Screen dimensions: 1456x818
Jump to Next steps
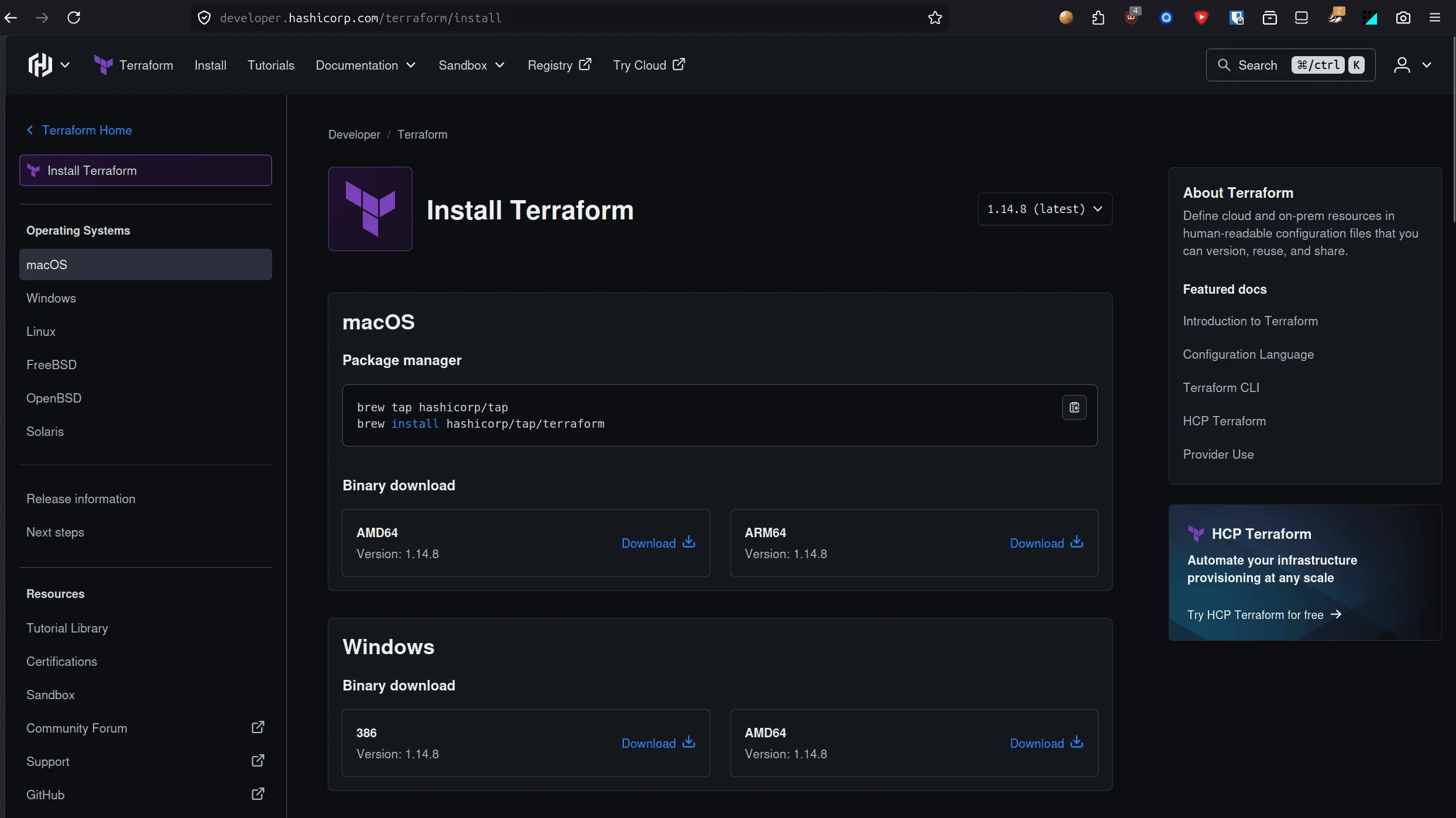(x=145, y=532)
